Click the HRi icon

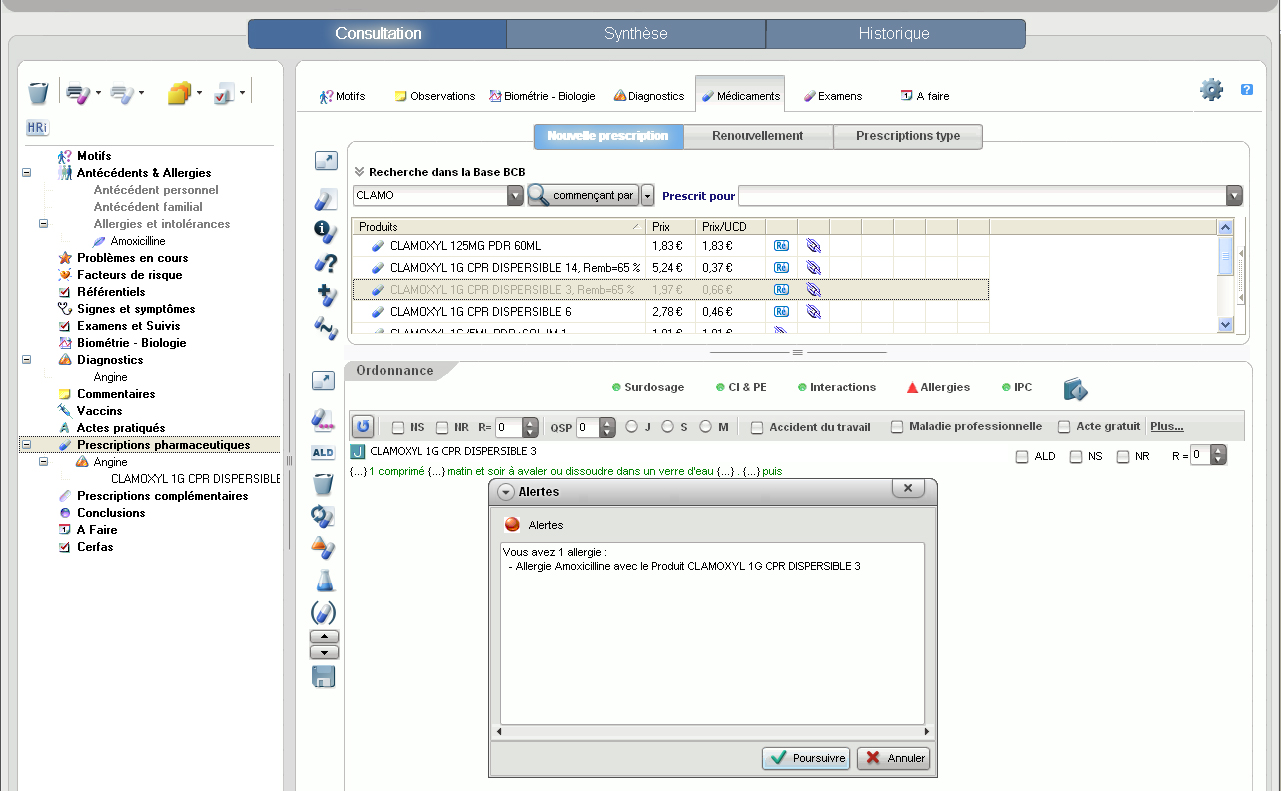tap(37, 128)
